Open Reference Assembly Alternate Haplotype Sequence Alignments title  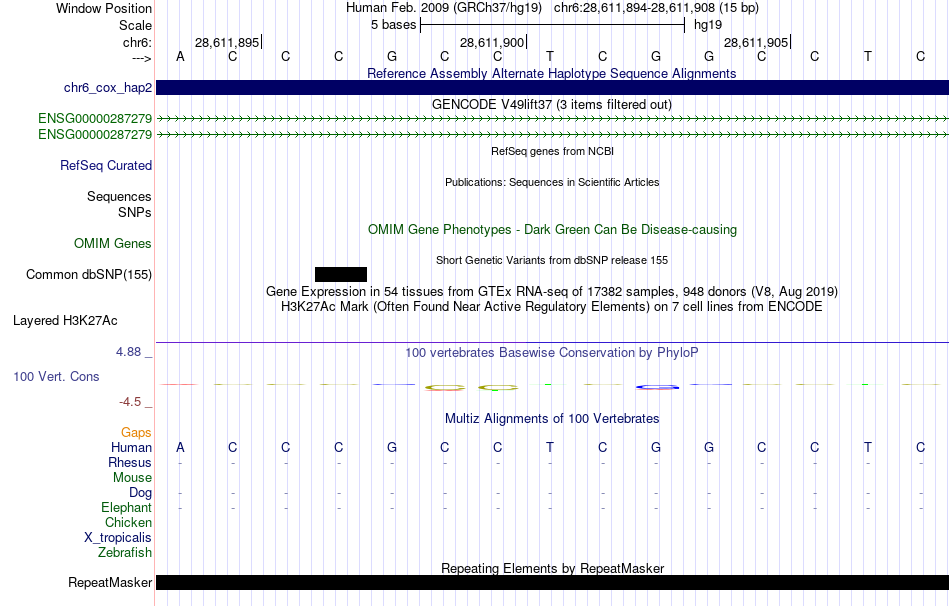552,73
